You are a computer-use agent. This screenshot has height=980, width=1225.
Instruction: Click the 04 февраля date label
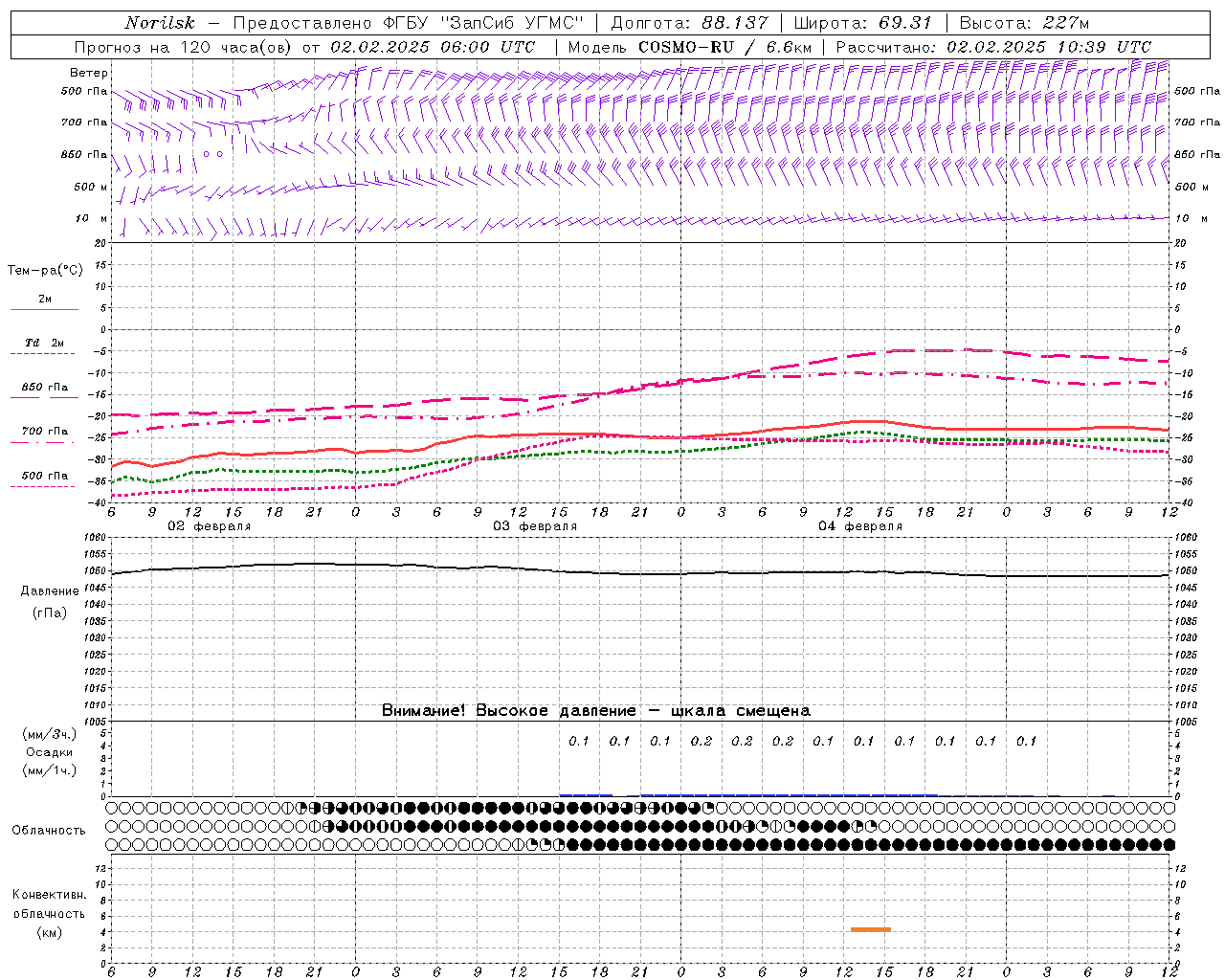pos(860,526)
